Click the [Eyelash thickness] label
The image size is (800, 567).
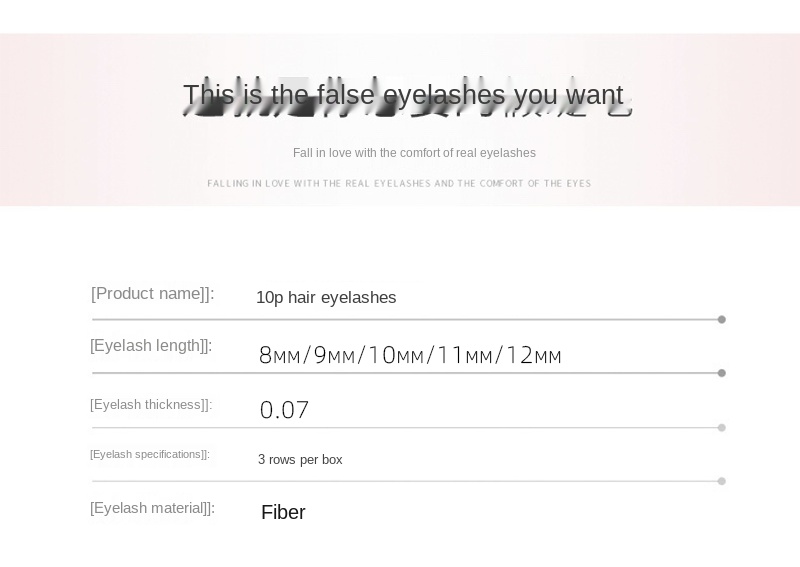point(151,405)
